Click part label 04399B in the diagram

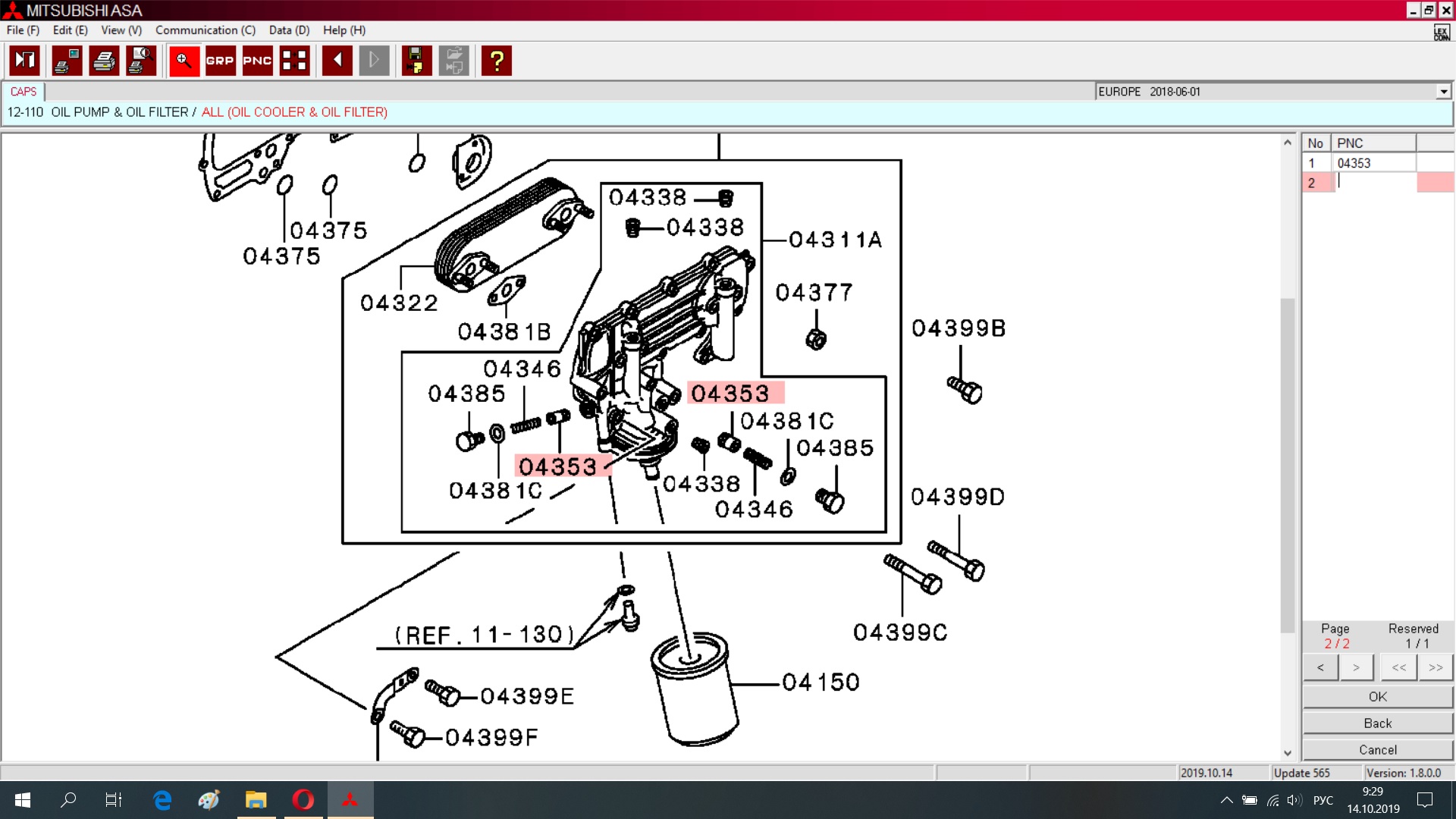coord(959,328)
